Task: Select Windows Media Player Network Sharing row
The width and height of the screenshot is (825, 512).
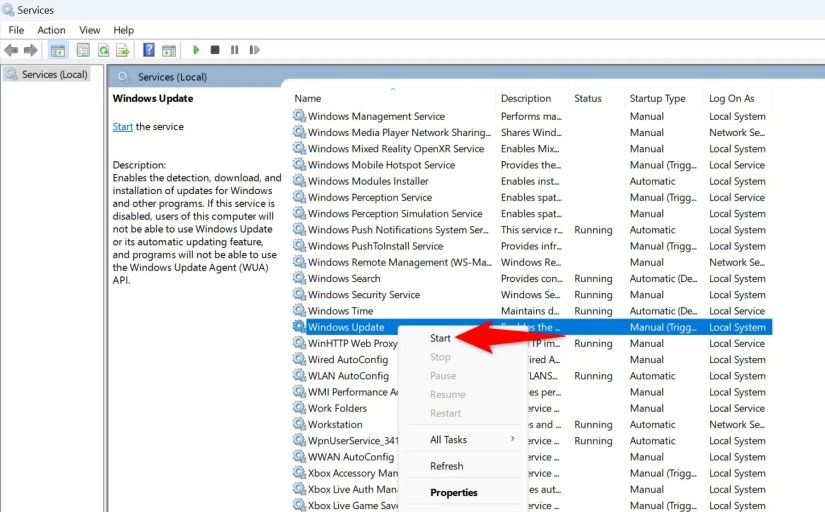Action: pyautogui.click(x=532, y=133)
